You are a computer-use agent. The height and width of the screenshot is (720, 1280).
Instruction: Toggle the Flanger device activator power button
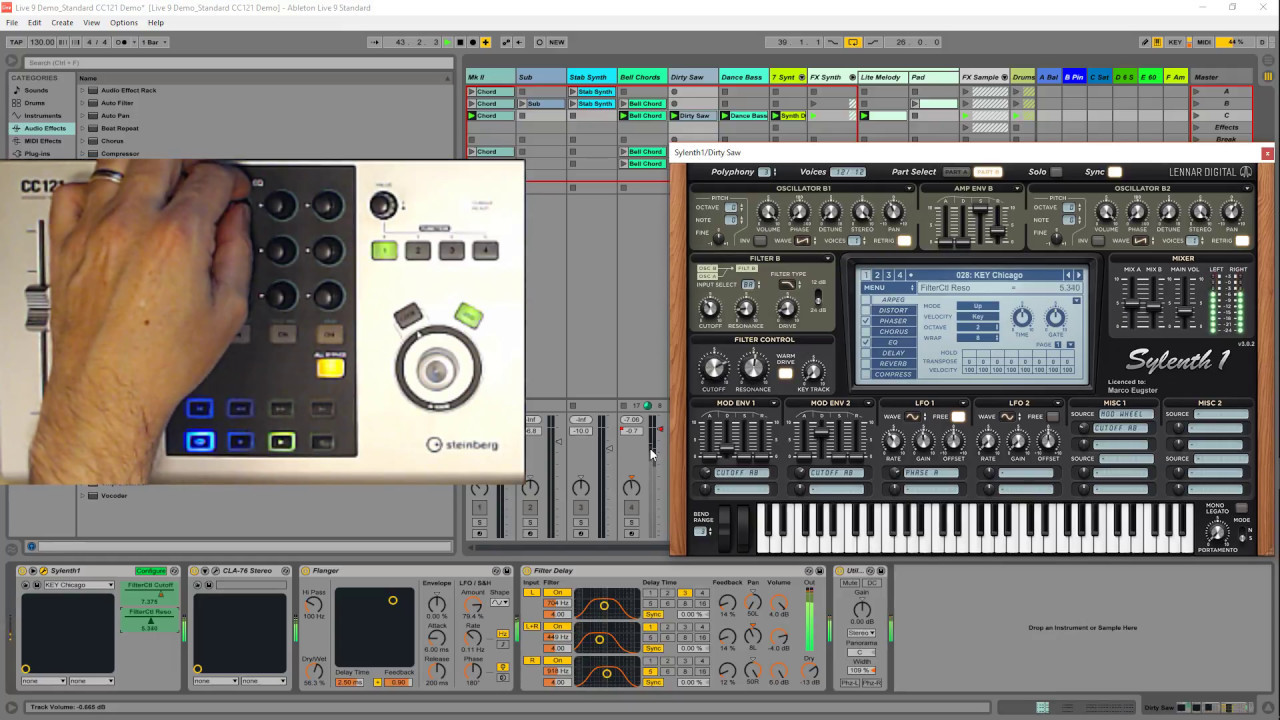[x=305, y=571]
